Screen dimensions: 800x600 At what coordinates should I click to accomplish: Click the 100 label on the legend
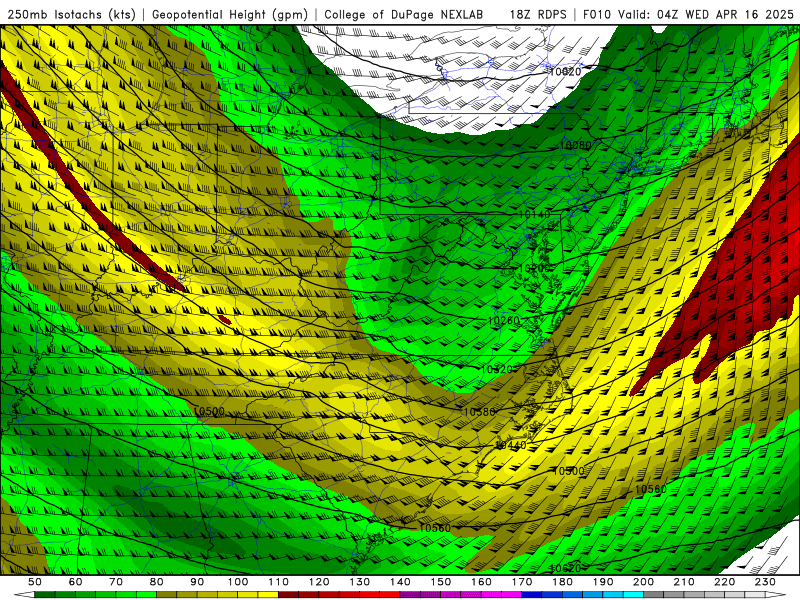(x=238, y=582)
